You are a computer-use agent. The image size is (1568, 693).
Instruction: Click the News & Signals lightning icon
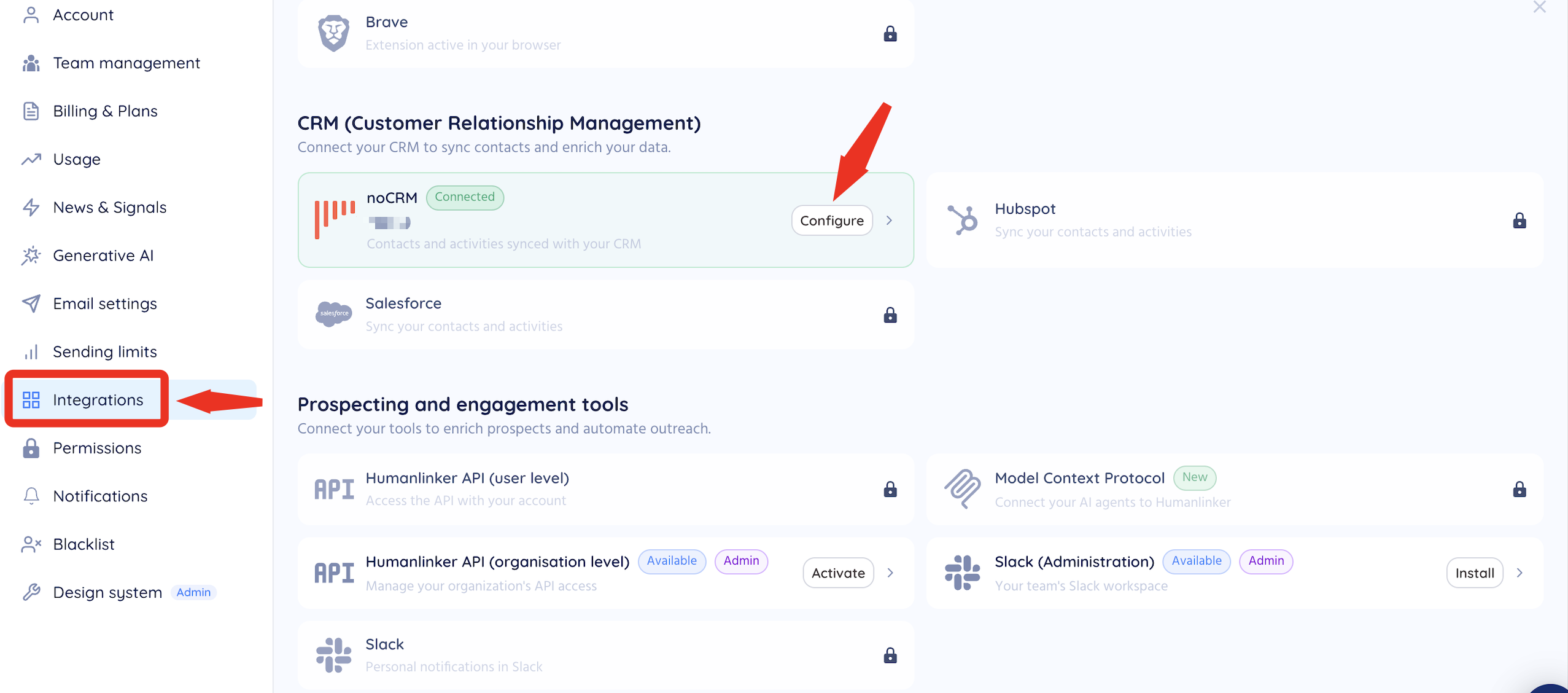point(31,208)
